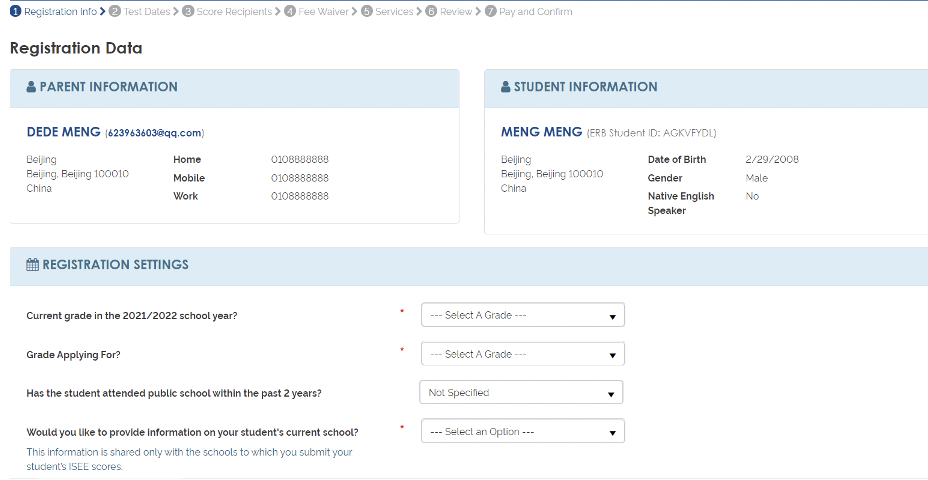
Task: Expand the Grade Applying For dropdown
Action: pos(522,354)
